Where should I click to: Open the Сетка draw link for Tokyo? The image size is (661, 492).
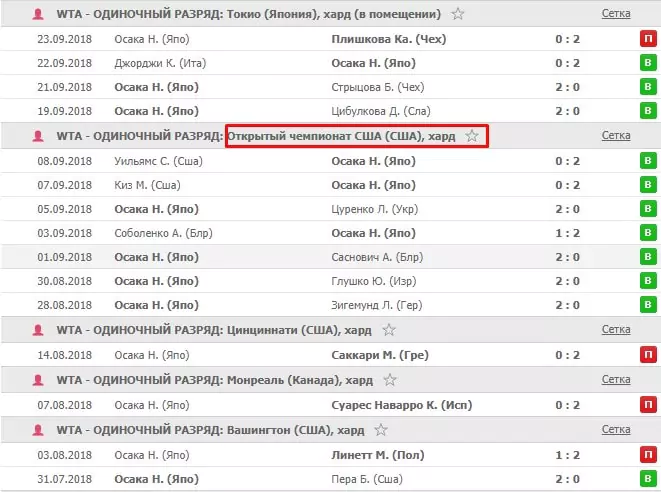pyautogui.click(x=616, y=13)
